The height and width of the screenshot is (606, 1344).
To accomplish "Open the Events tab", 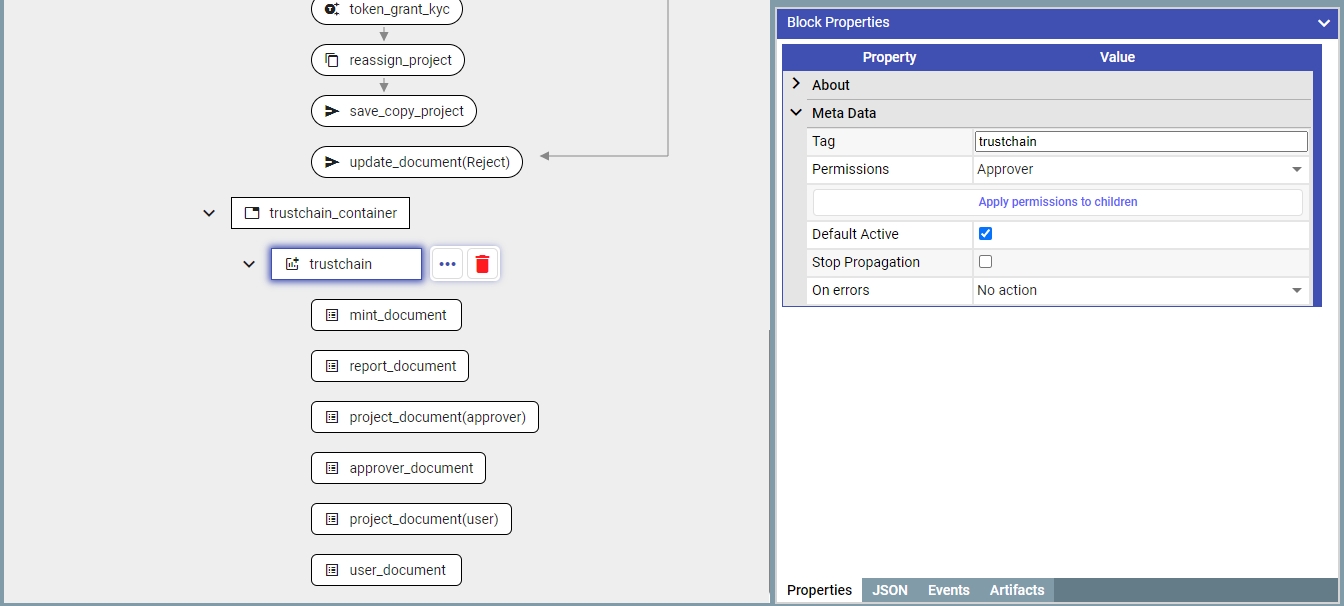I will pos(948,590).
